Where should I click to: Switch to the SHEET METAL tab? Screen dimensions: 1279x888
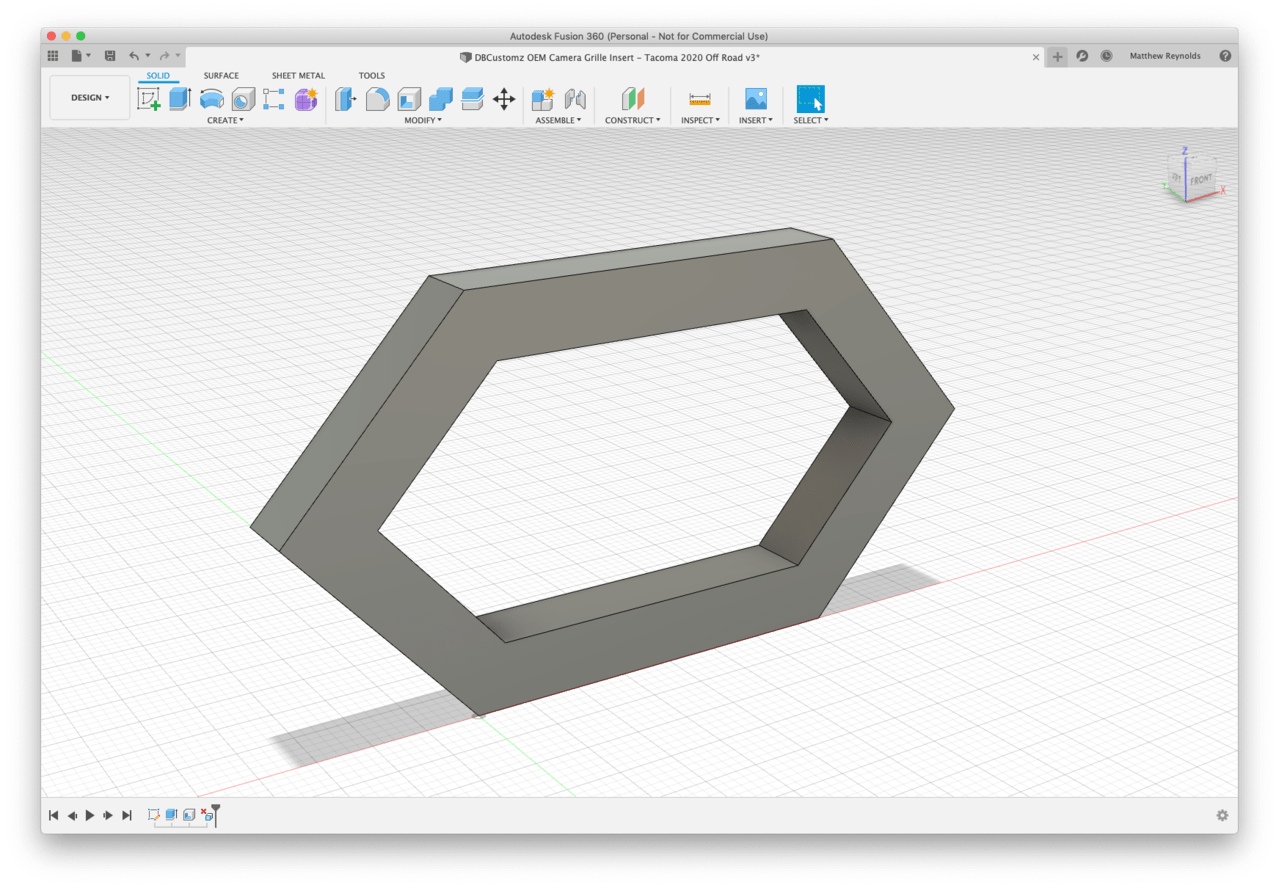point(298,76)
